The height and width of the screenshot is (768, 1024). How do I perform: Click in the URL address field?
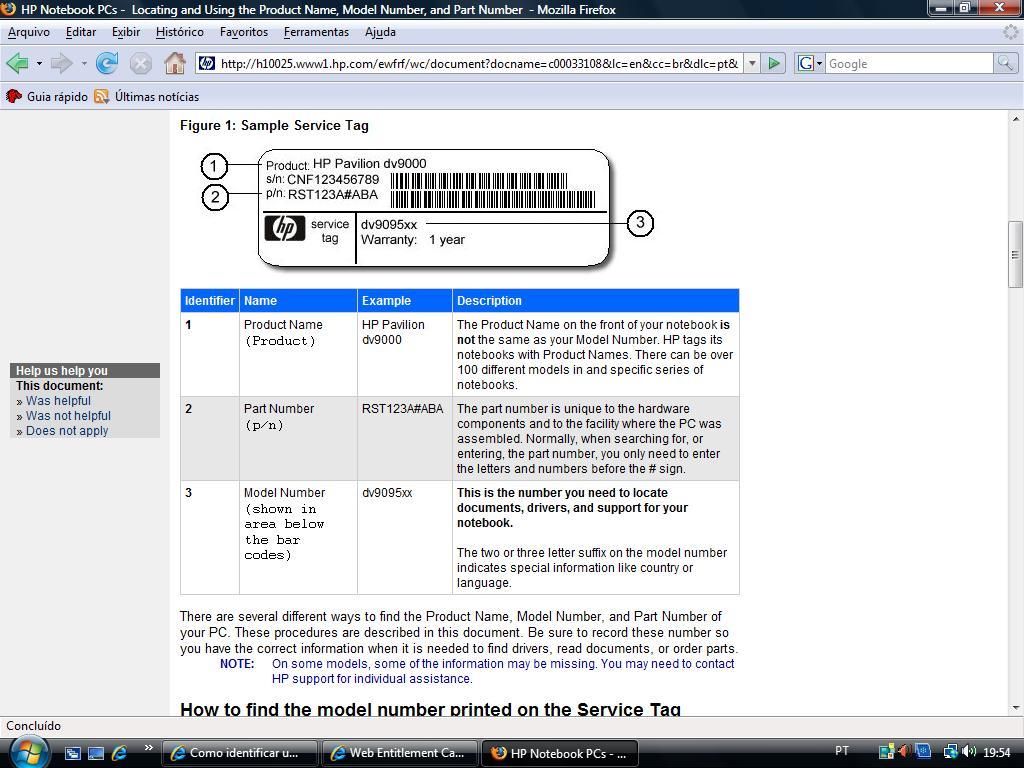pyautogui.click(x=479, y=63)
